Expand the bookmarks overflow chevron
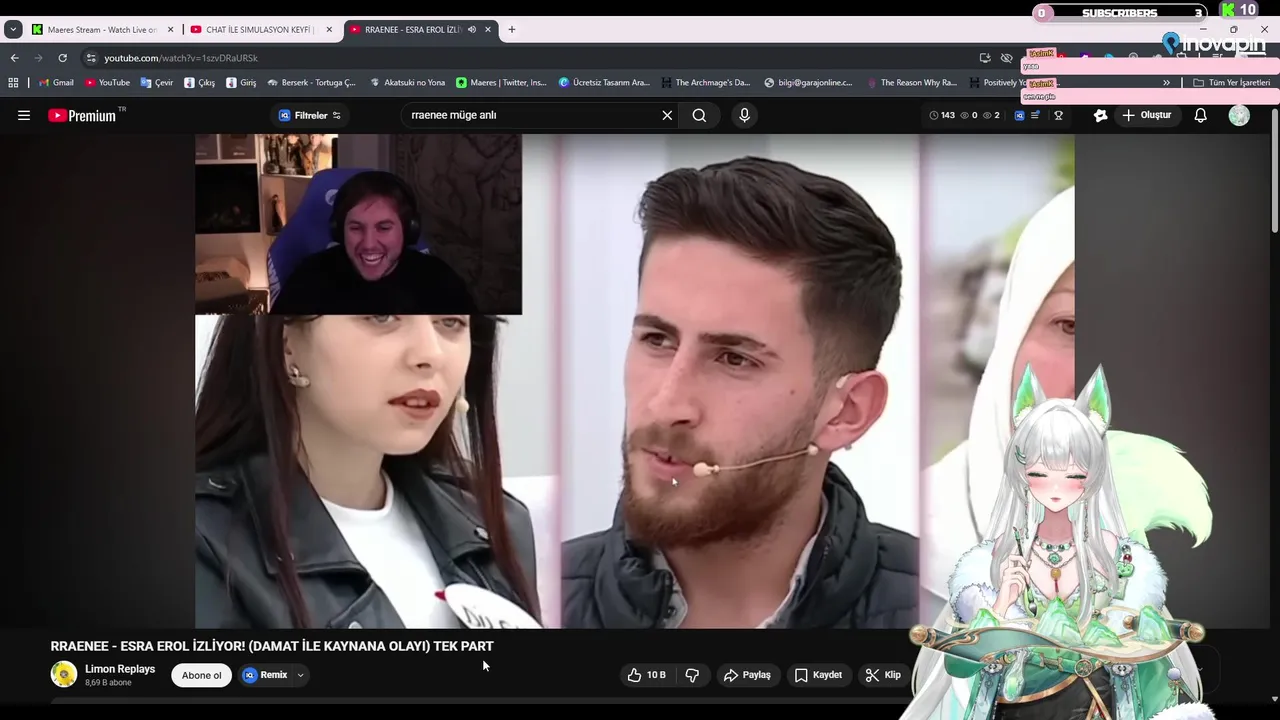1280x720 pixels. tap(1166, 83)
